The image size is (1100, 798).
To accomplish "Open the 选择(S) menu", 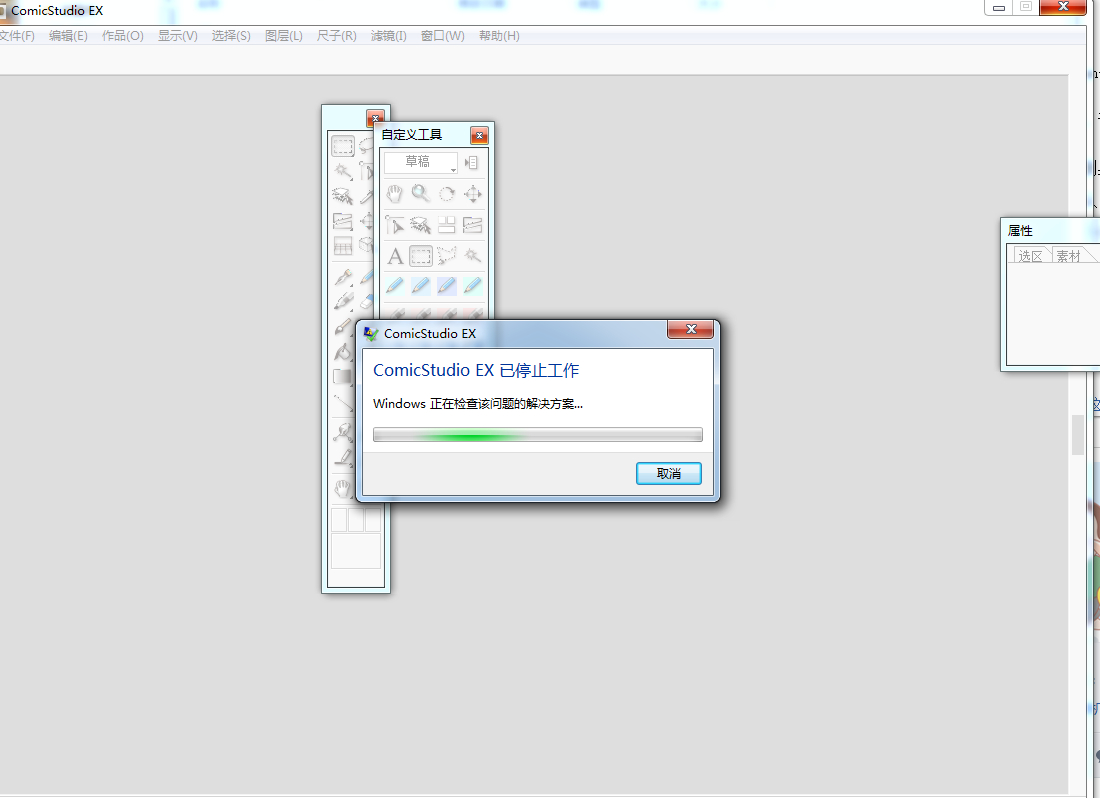I will [x=231, y=36].
